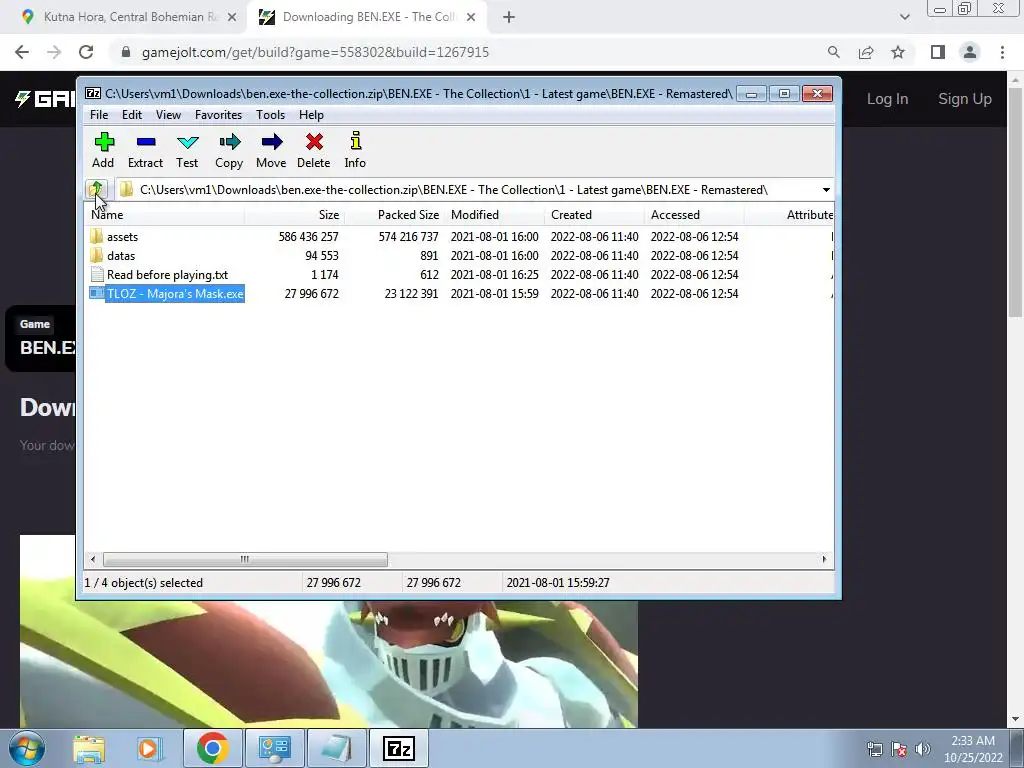This screenshot has width=1024, height=768.
Task: Open a new Chrome tab
Action: [x=509, y=18]
